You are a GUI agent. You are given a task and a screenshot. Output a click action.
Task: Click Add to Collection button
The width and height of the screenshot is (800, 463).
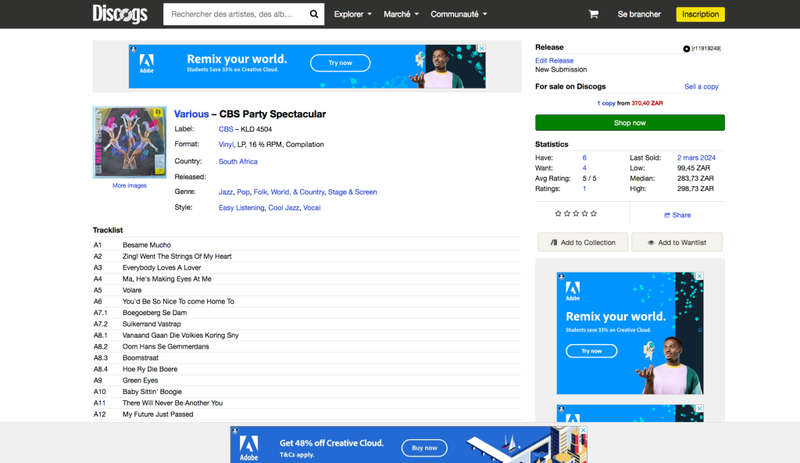(583, 242)
